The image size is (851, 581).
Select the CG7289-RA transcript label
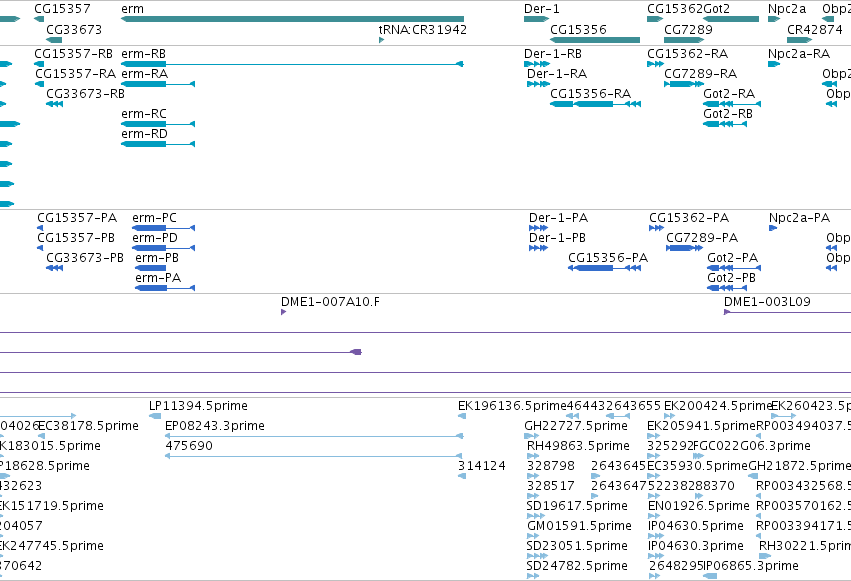coord(700,74)
